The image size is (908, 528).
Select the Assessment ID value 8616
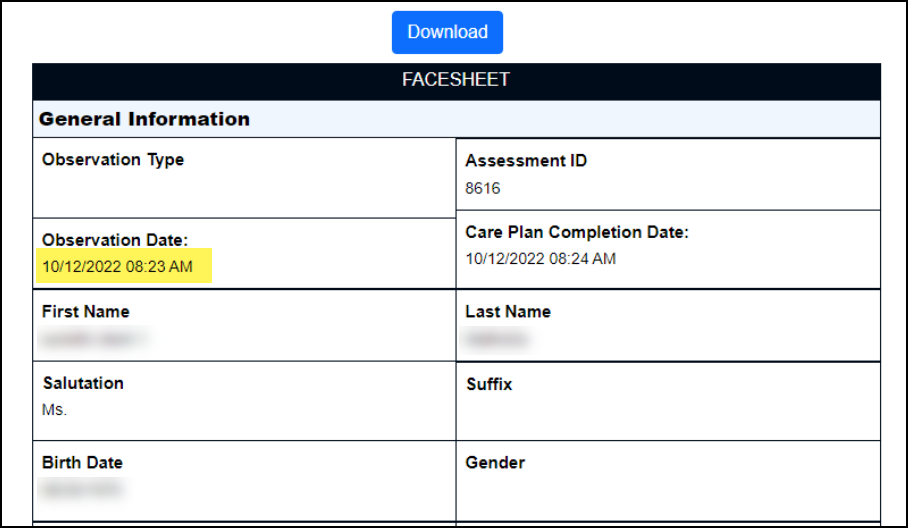tap(483, 188)
